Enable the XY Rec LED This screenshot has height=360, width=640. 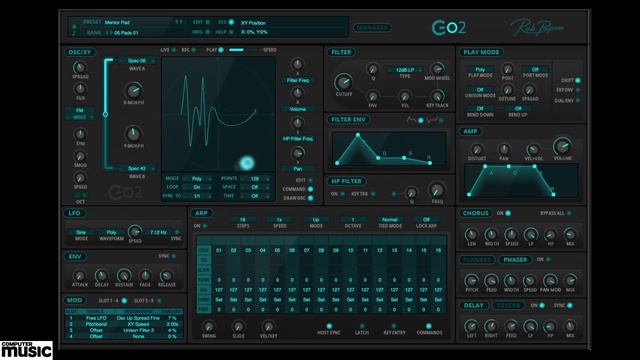coord(194,50)
